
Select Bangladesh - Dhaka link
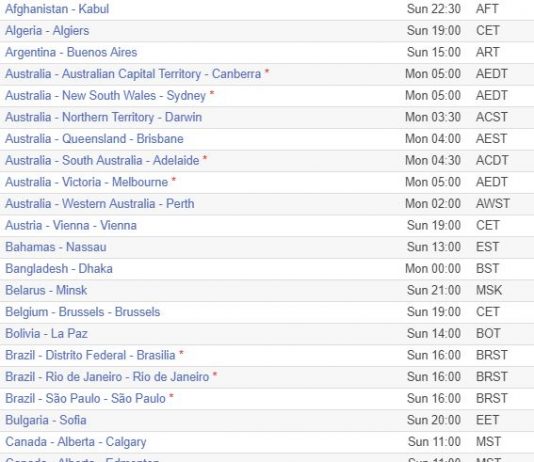coord(59,269)
